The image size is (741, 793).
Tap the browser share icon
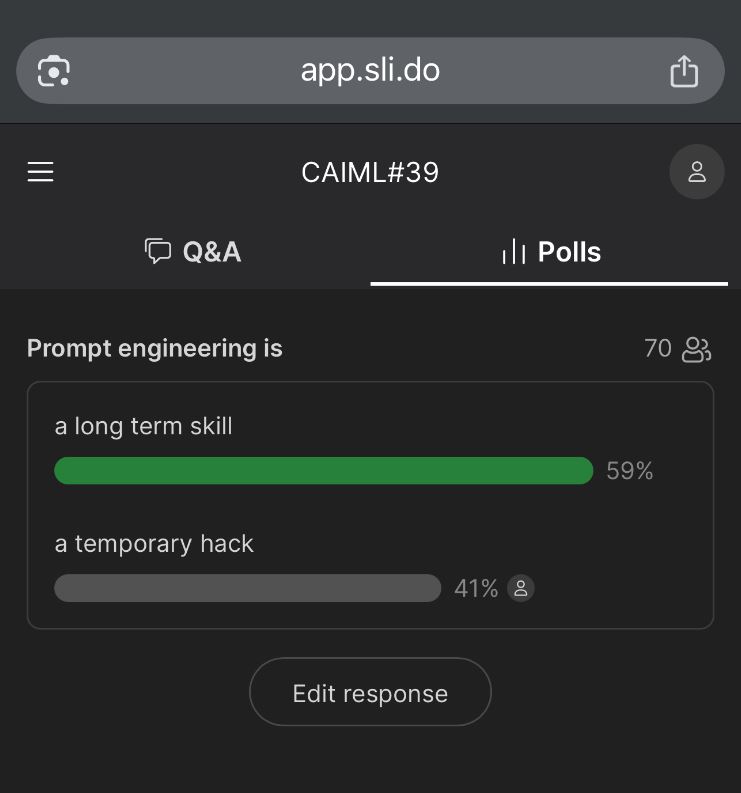click(x=684, y=71)
